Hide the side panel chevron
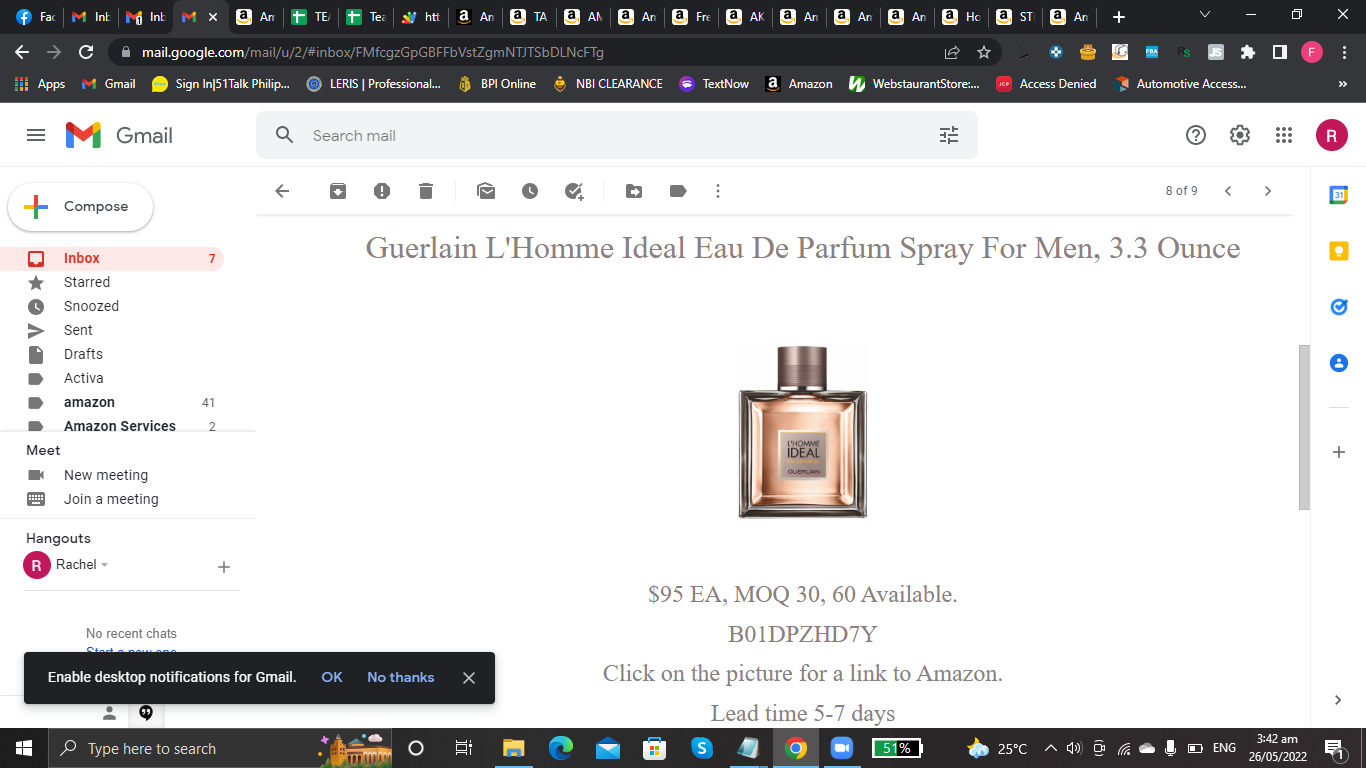The height and width of the screenshot is (768, 1366). [x=1339, y=700]
